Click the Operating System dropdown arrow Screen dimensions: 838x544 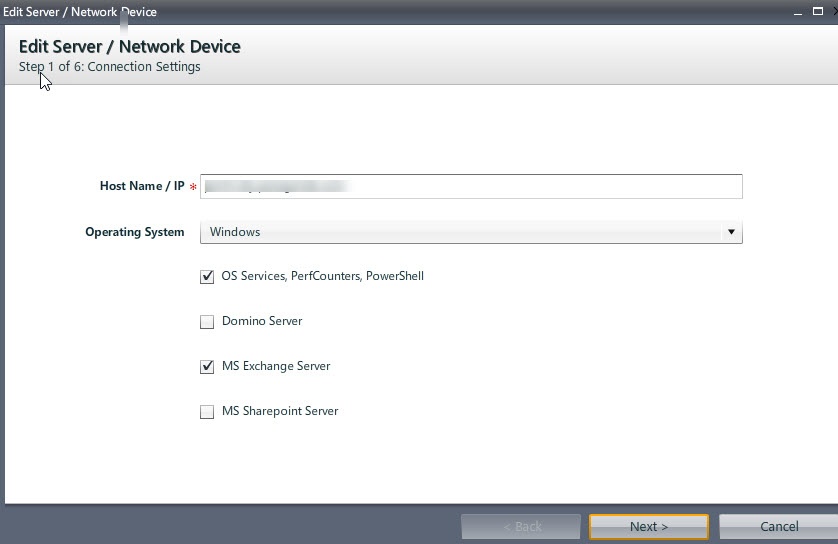731,232
